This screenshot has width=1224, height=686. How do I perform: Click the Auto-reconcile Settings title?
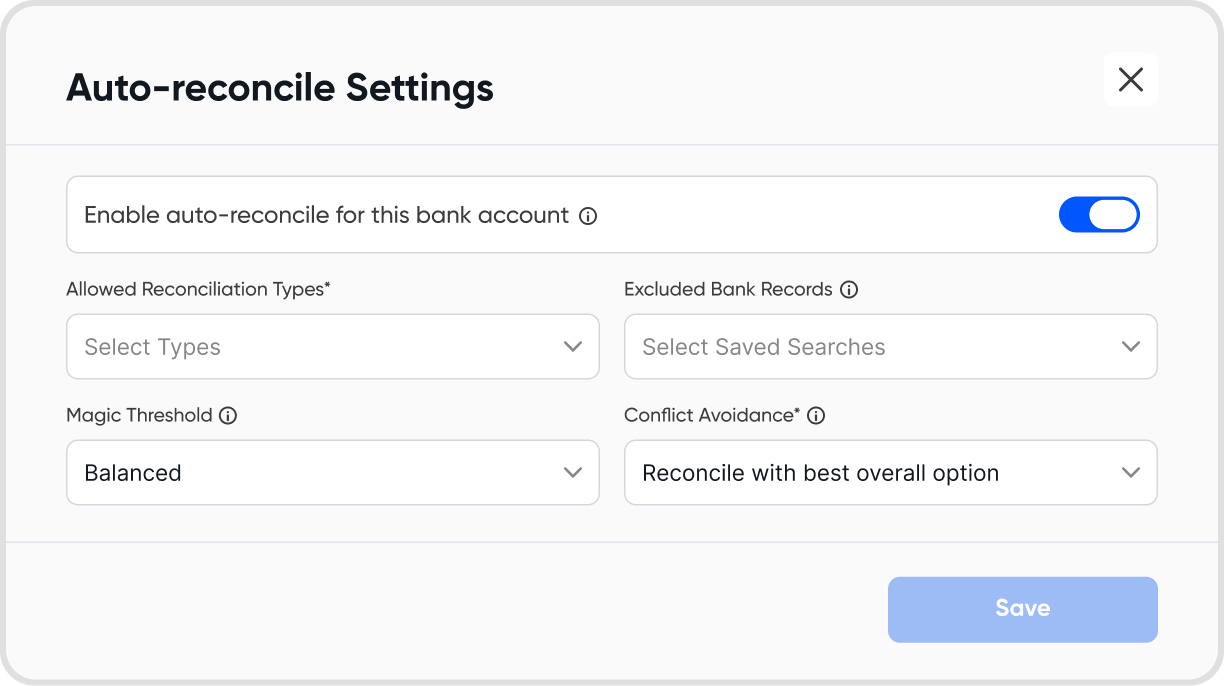click(280, 88)
